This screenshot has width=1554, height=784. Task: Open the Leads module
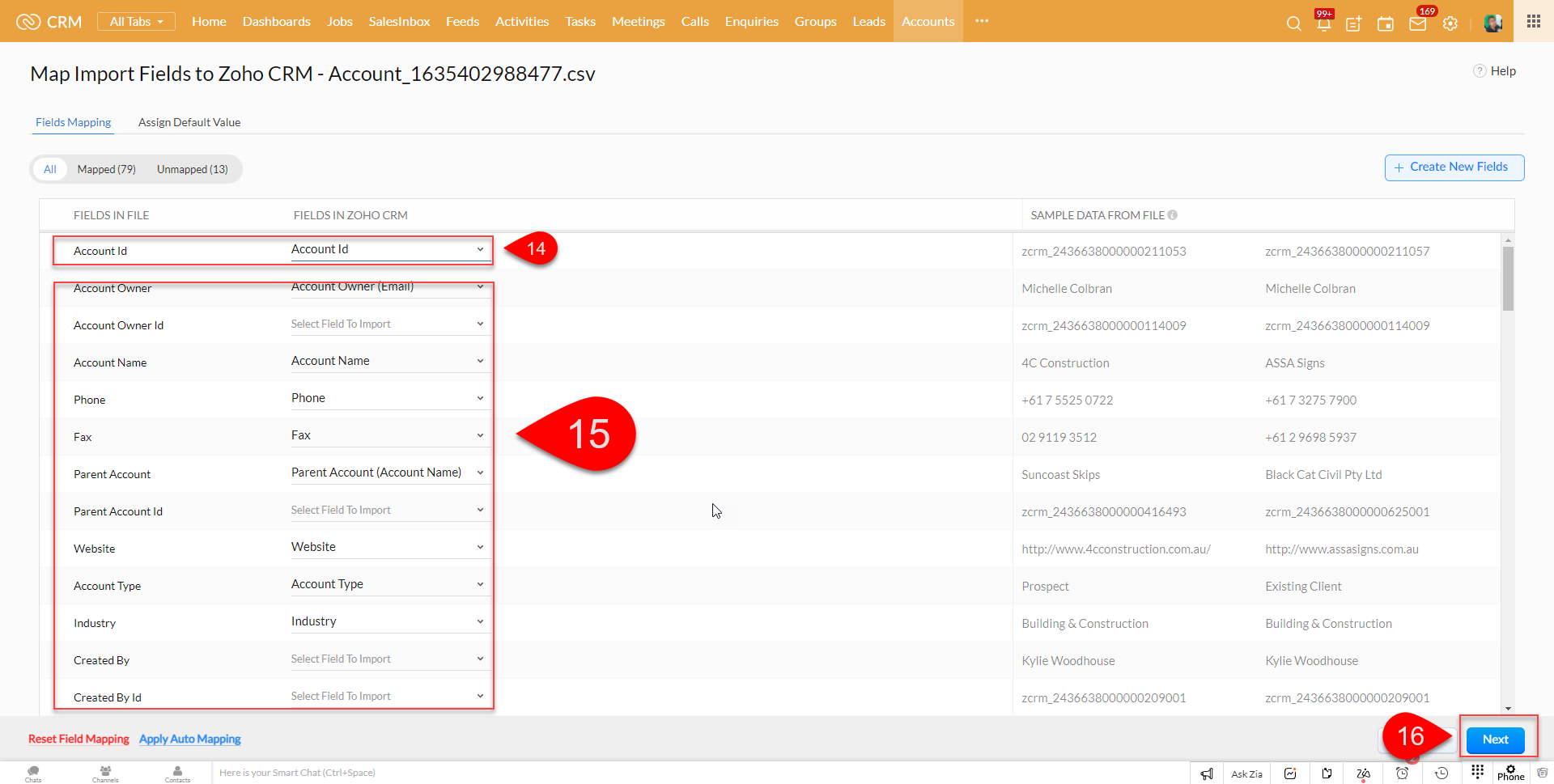click(x=869, y=22)
